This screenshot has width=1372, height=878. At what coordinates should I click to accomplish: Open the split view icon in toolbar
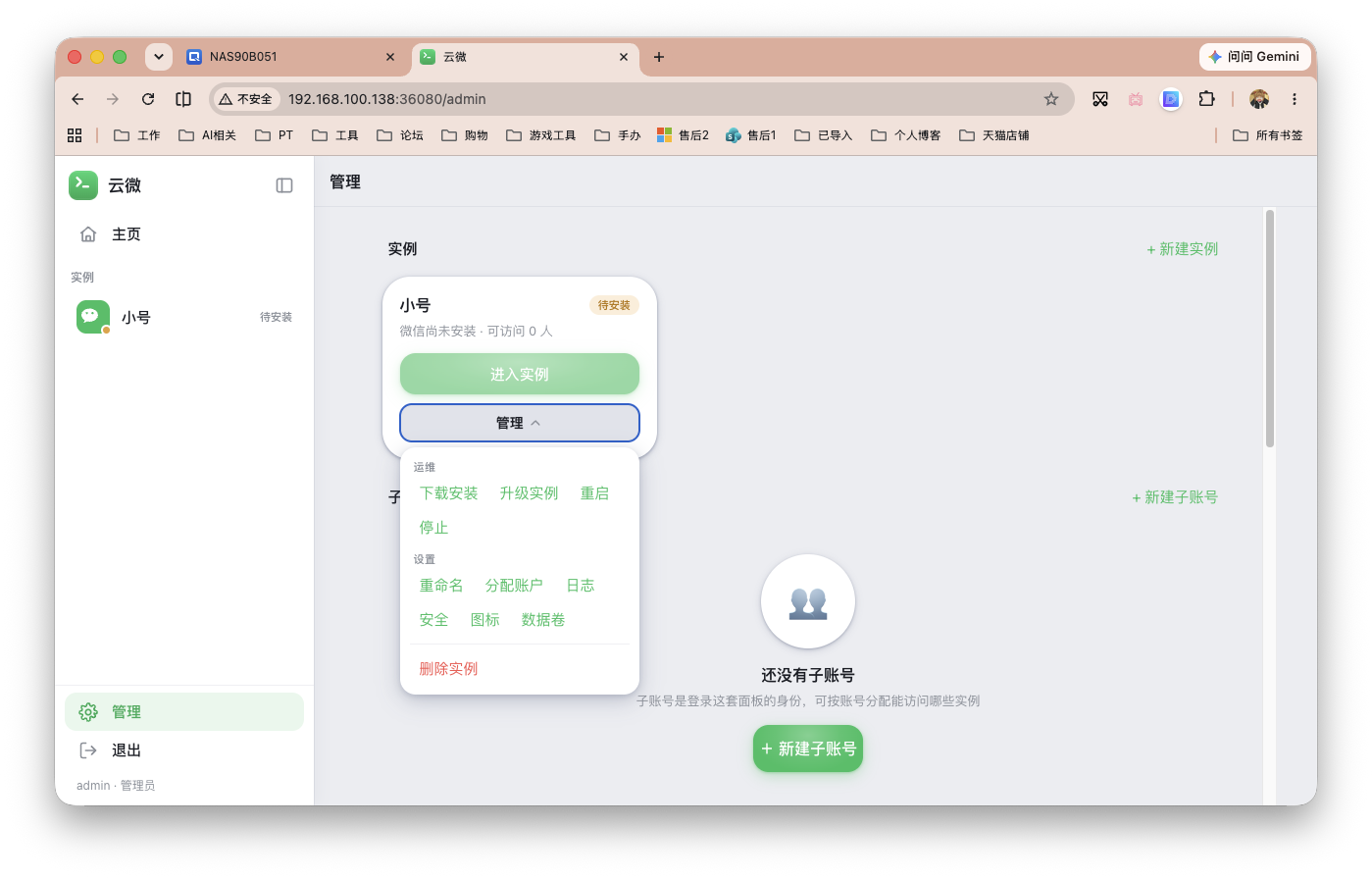click(183, 99)
